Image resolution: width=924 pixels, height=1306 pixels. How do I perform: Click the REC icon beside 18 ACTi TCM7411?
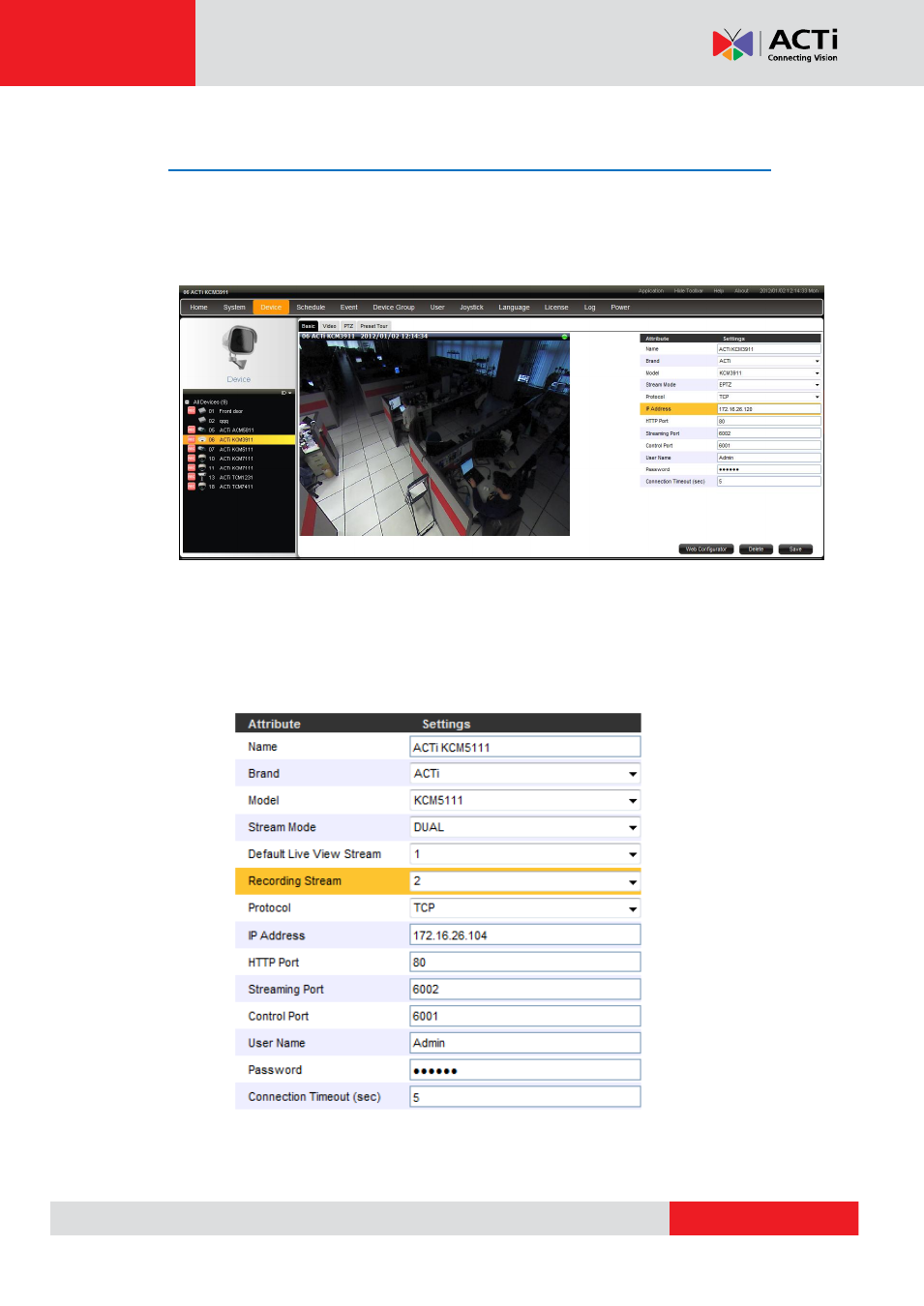[x=192, y=487]
